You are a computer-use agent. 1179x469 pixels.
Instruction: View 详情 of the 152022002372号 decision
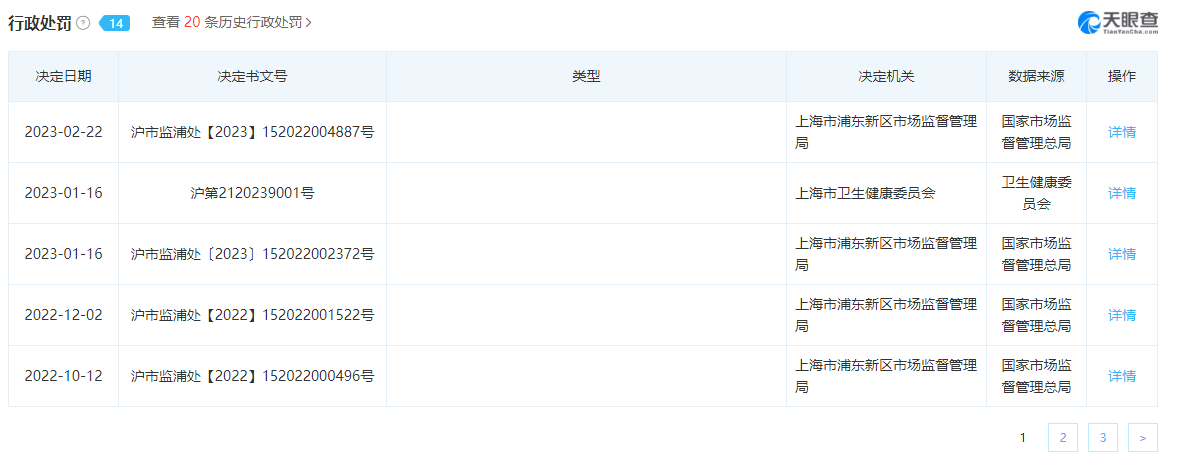1121,254
